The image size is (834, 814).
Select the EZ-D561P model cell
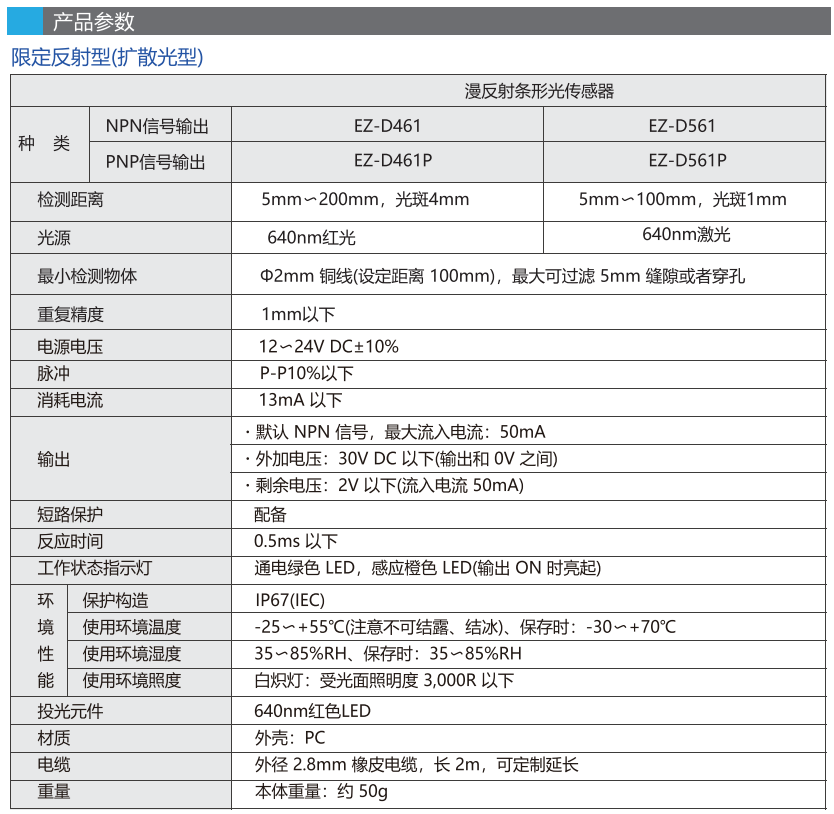(x=687, y=160)
